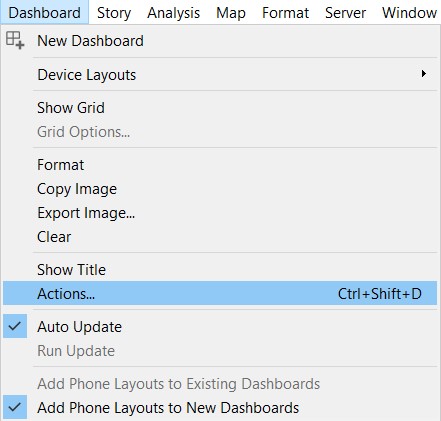Screen dimensions: 441x421
Task: Select New Dashboard menu entry
Action: point(220,41)
